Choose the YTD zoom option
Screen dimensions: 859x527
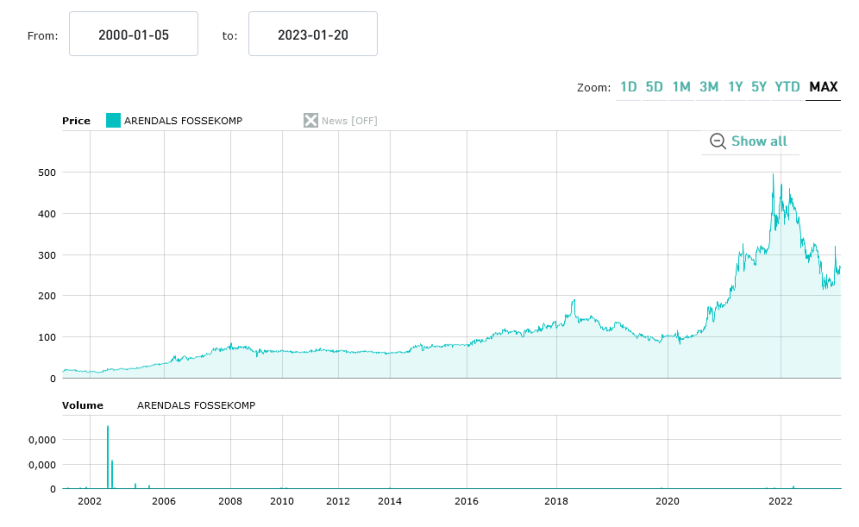(x=787, y=87)
